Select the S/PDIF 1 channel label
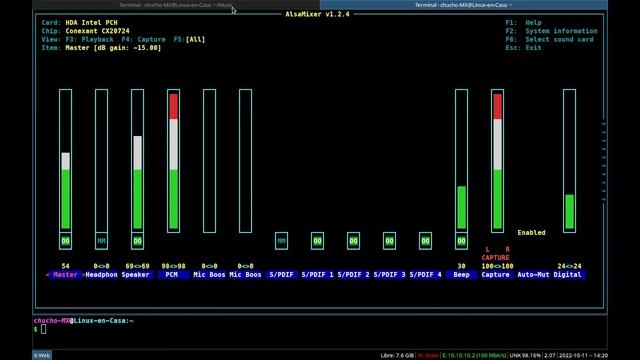The width and height of the screenshot is (640, 360). [x=317, y=275]
